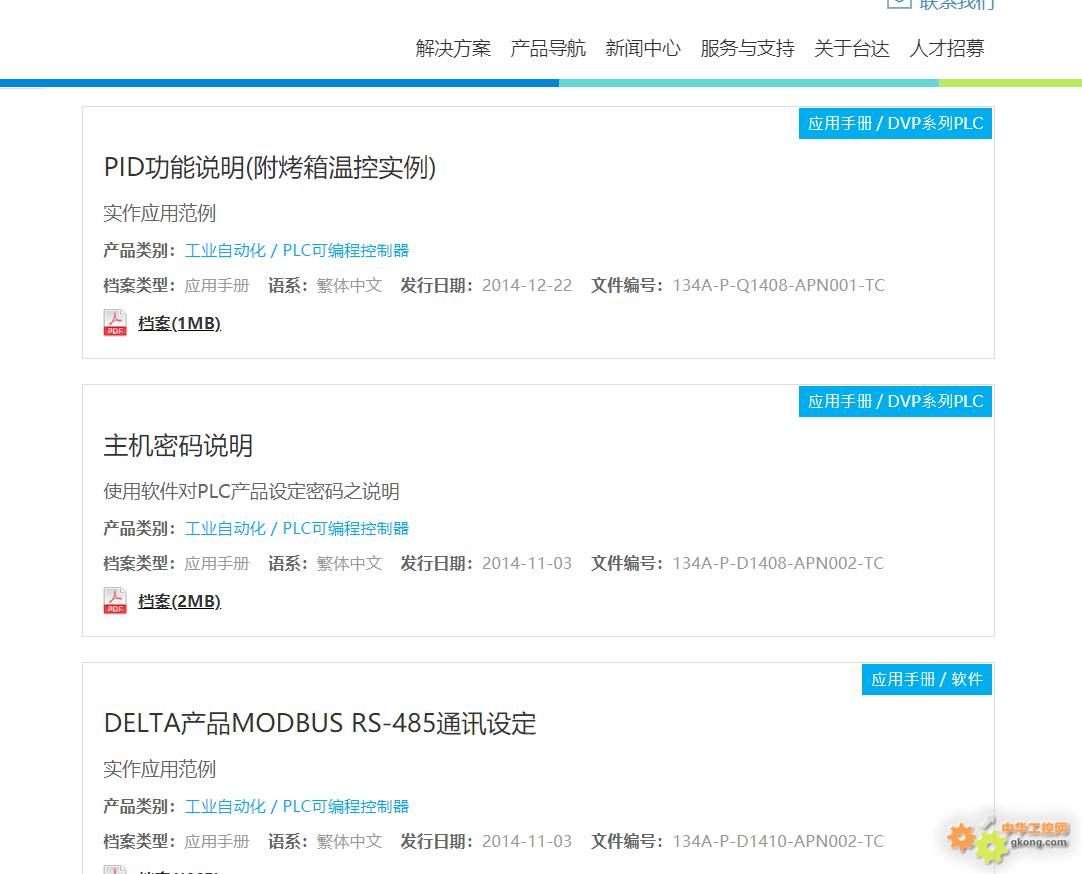Download 档案(2MB) for 主机密码说明

click(179, 601)
